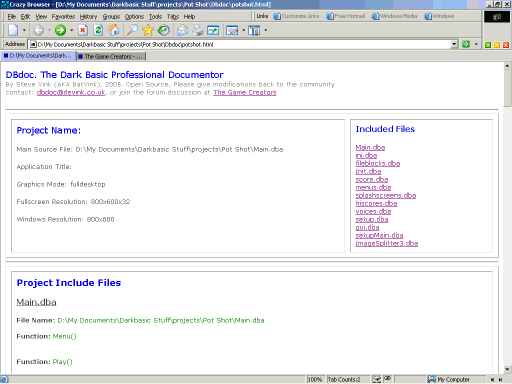Viewport: 512px width, 384px height.
Task: Select the D:\My Documents\Dark... tab
Action: [x=38, y=56]
